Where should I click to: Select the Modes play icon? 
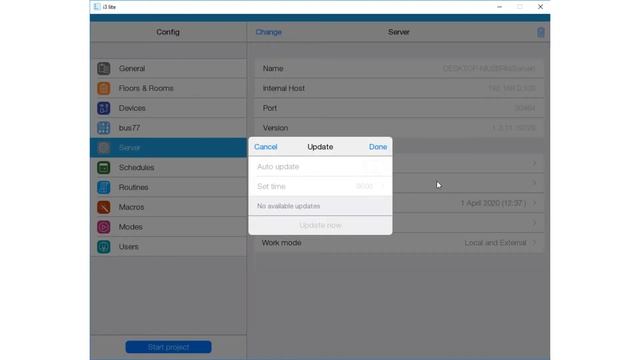click(104, 227)
